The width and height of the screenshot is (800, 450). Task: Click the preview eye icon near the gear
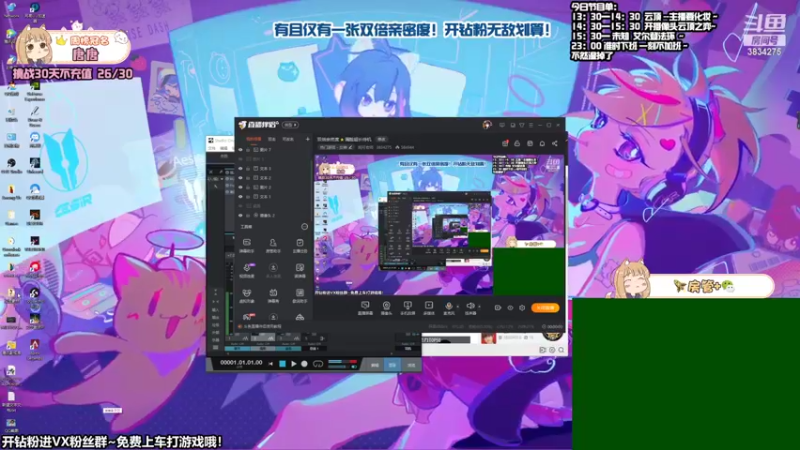click(510, 308)
